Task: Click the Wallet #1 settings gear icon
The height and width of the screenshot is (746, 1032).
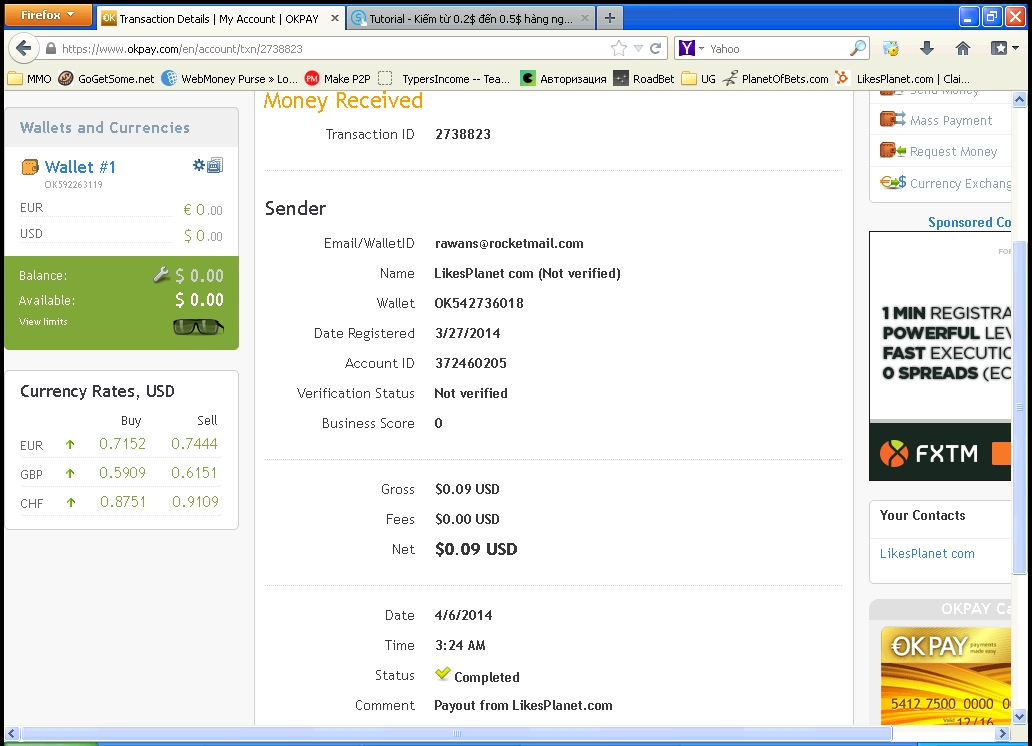Action: pos(198,165)
